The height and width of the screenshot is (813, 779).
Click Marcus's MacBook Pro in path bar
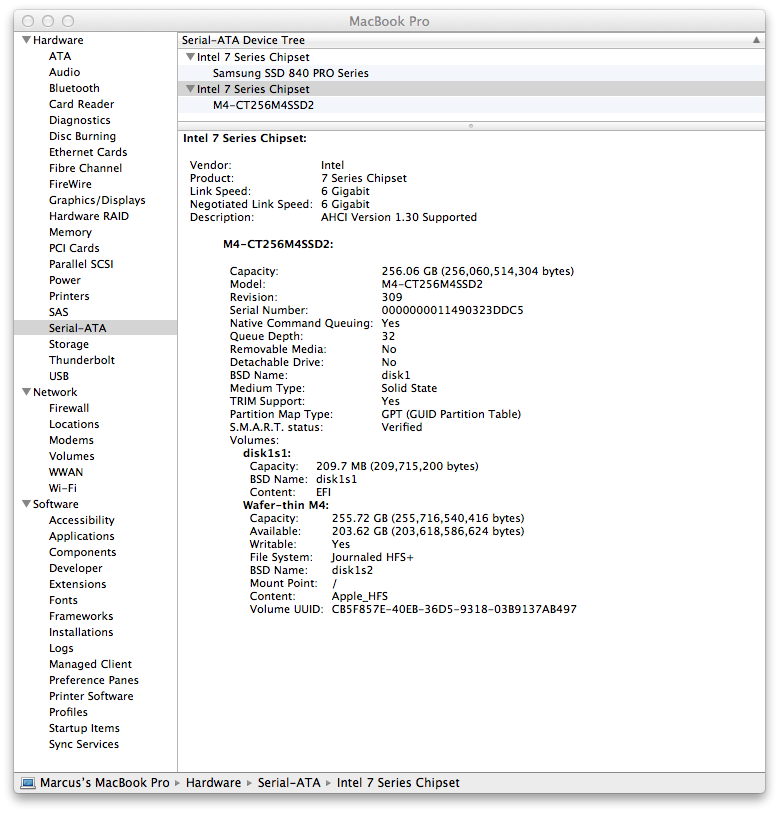click(105, 782)
